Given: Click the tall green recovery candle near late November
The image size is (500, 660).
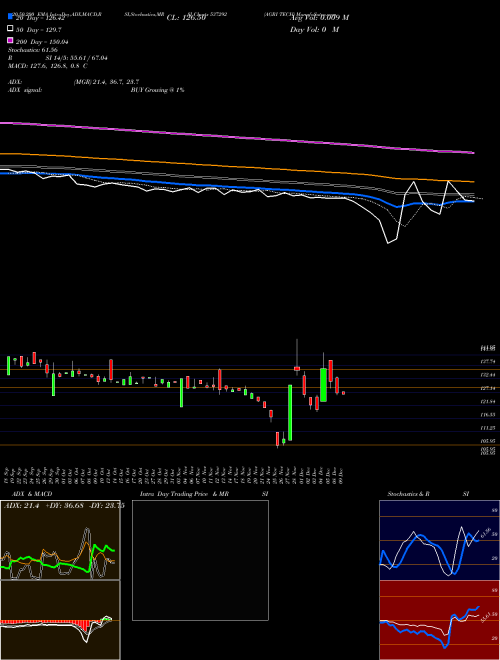Looking at the screenshot, I should click(290, 412).
